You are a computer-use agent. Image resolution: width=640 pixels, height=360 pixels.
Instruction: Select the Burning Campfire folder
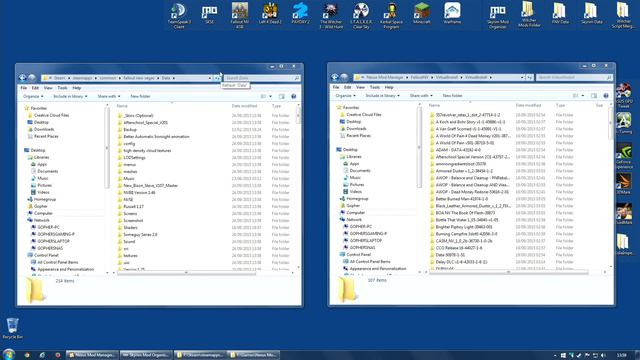point(466,234)
